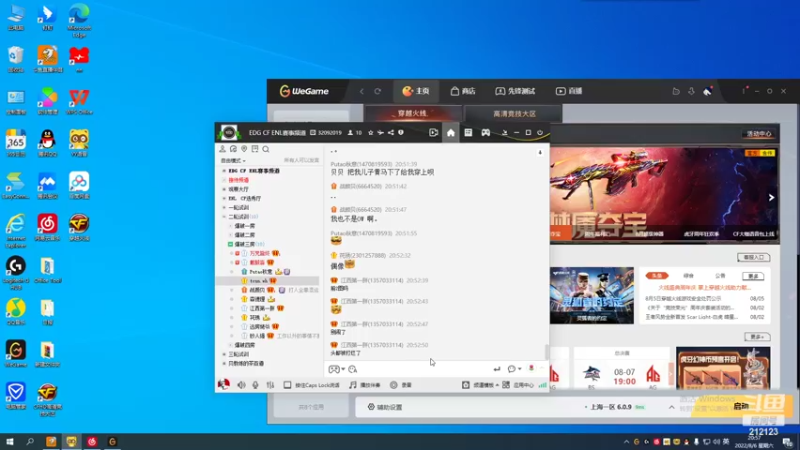Open WeGame download manager icon
The width and height of the screenshot is (800, 450).
(x=691, y=91)
